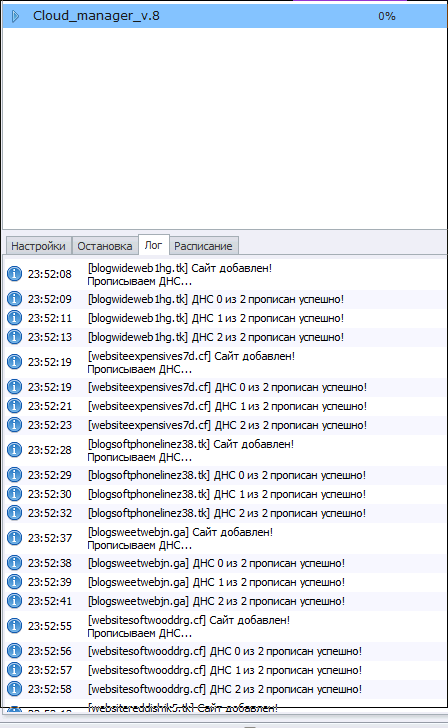The height and width of the screenshot is (728, 448).
Task: Switch to the Остановка tab
Action: coord(105,246)
